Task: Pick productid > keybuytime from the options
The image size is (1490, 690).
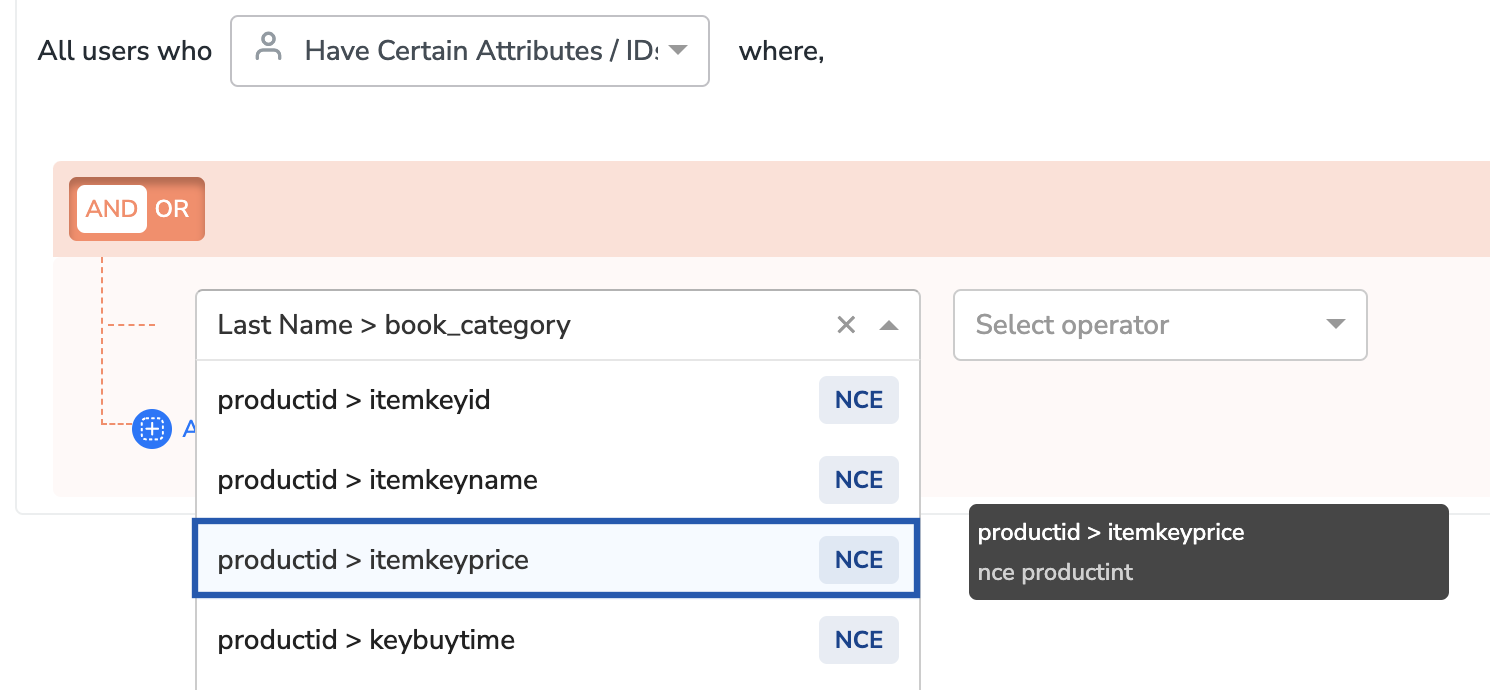Action: [x=500, y=640]
